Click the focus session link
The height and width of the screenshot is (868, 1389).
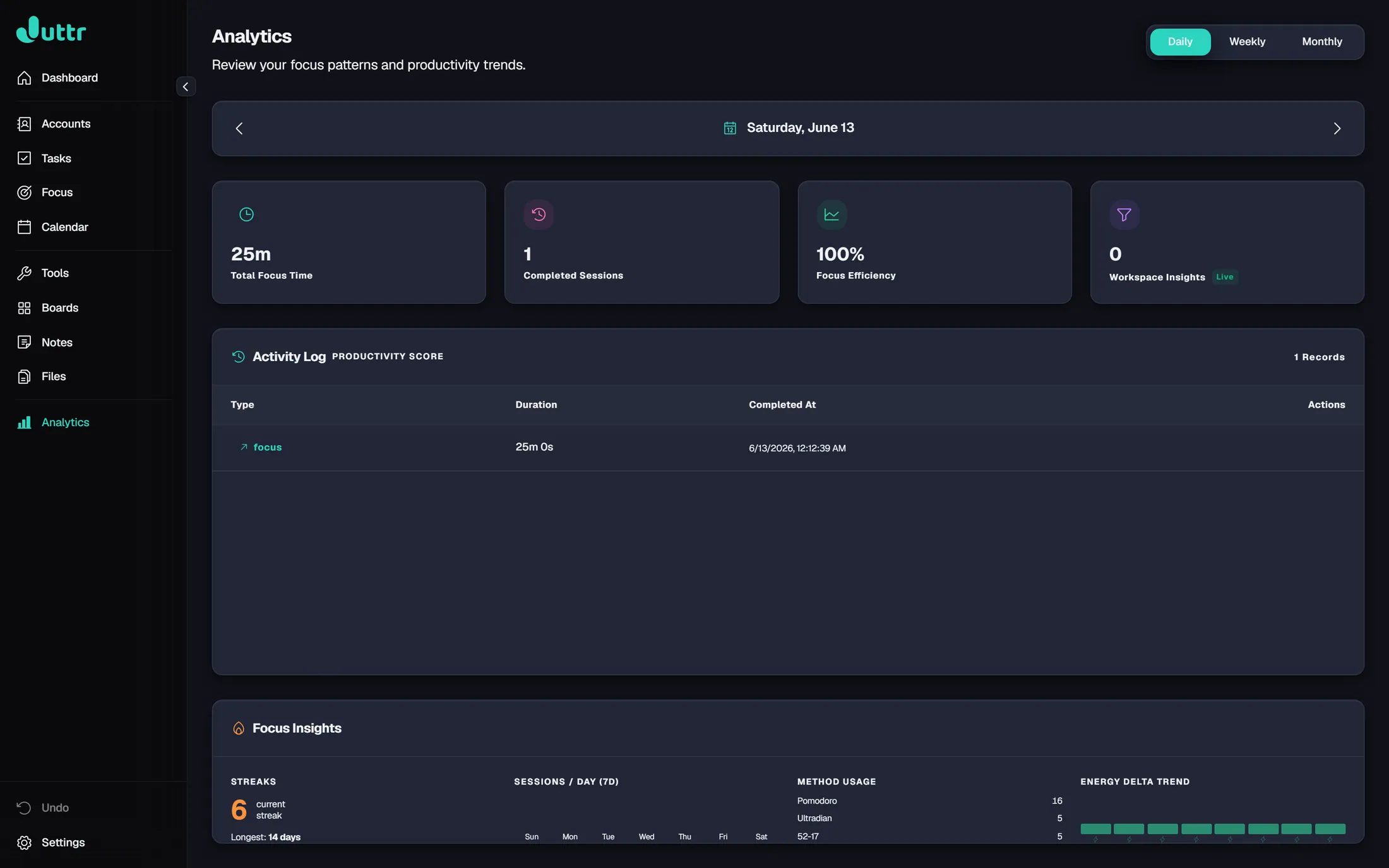[x=268, y=447]
